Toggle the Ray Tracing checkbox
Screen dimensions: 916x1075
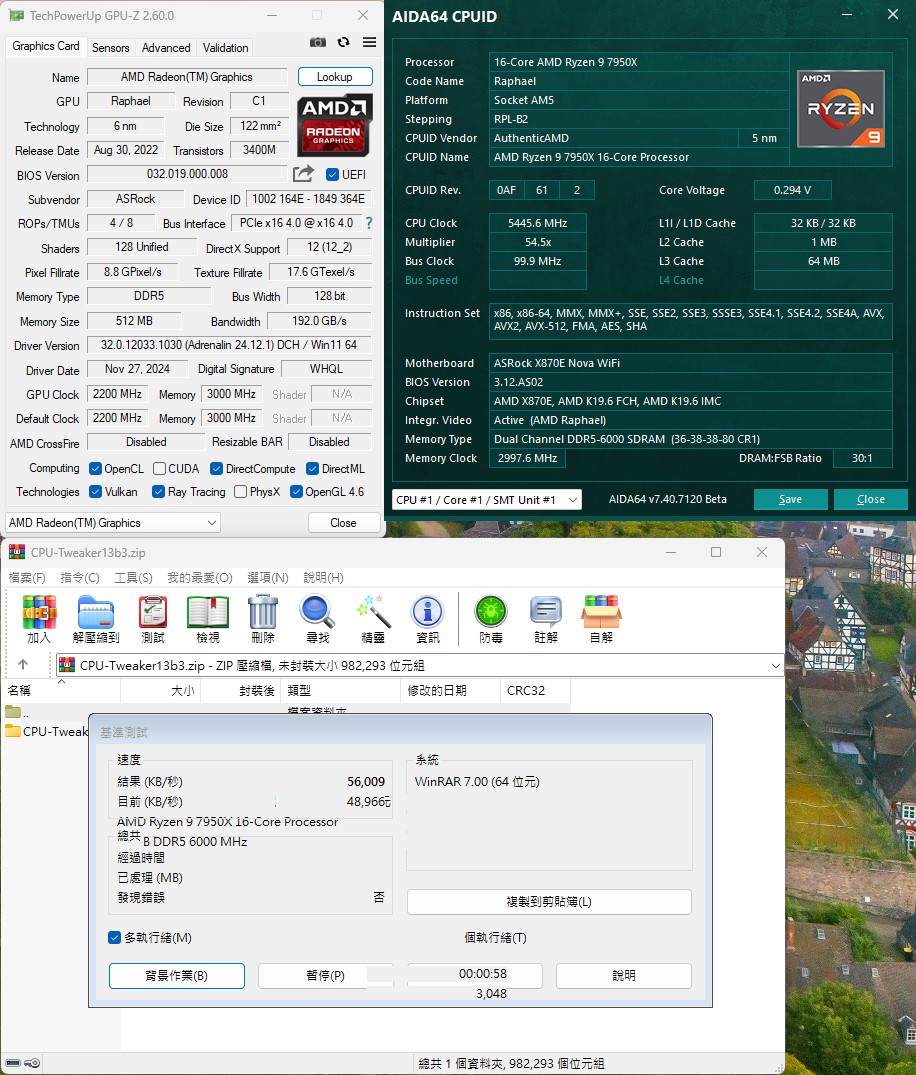click(158, 492)
